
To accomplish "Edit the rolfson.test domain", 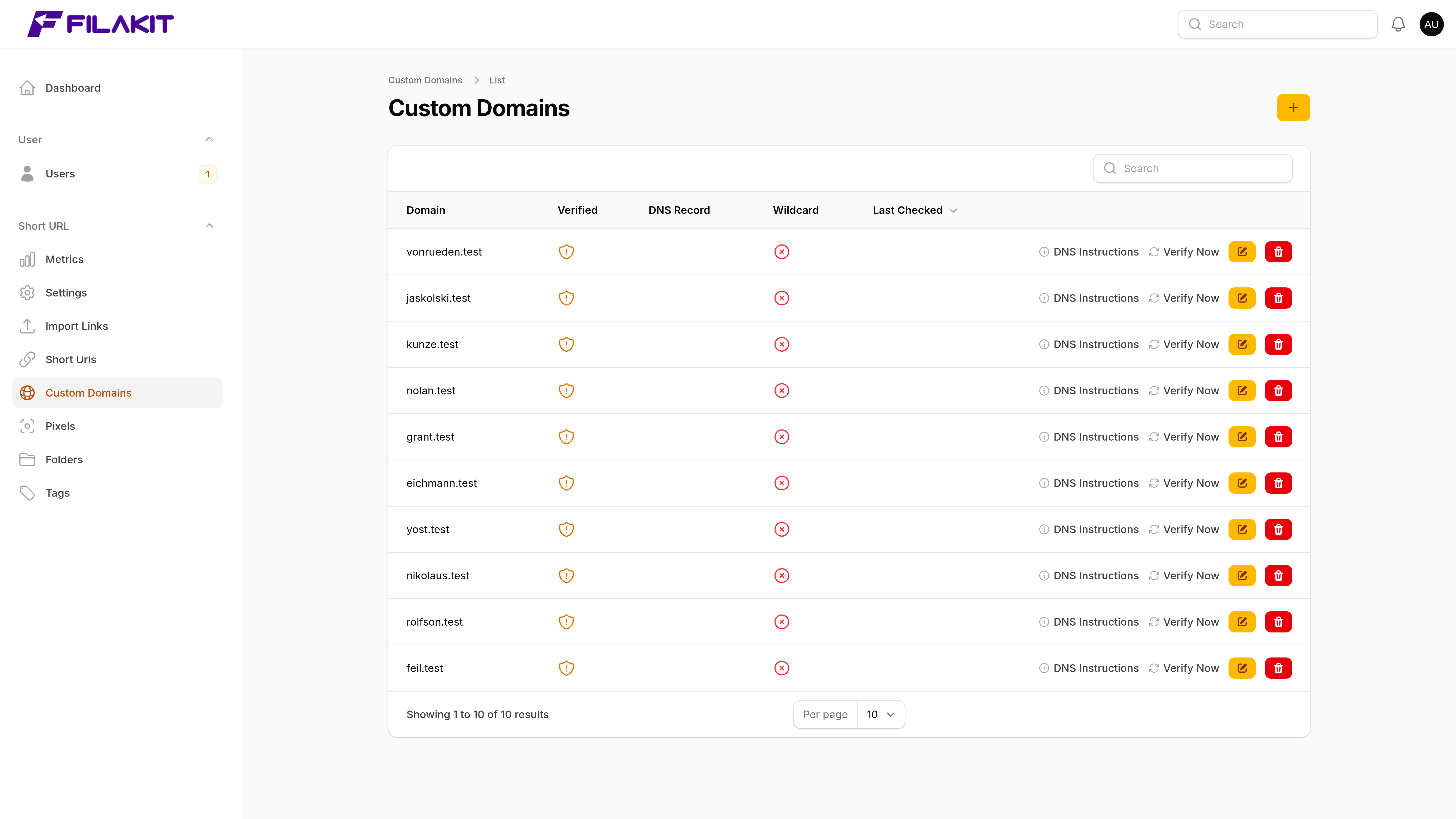I will (1242, 622).
